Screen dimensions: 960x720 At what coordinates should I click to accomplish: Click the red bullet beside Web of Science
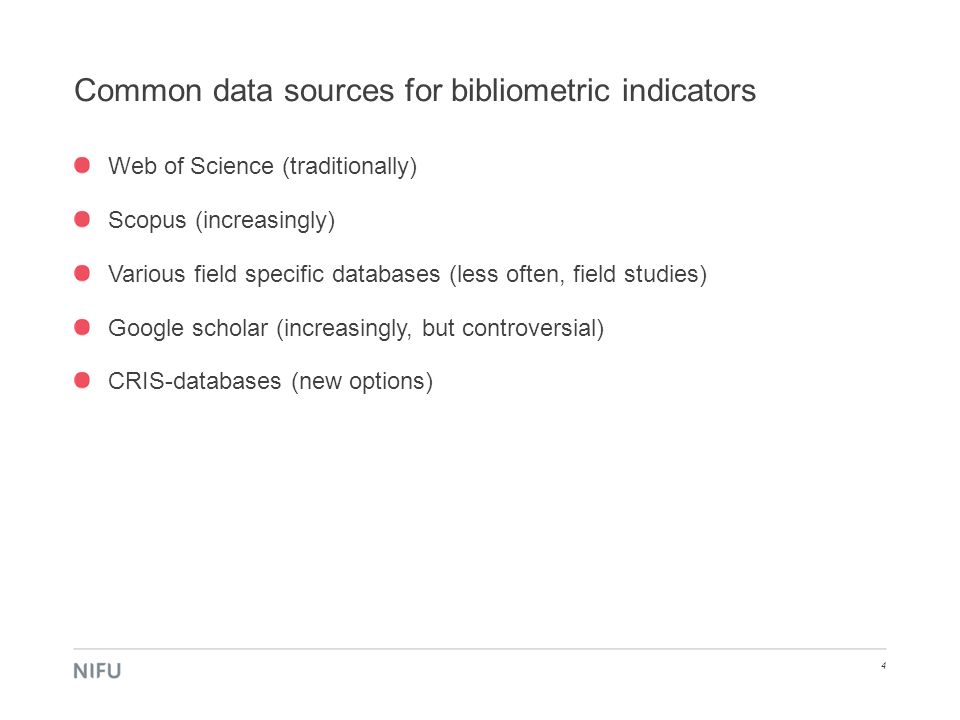(82, 165)
